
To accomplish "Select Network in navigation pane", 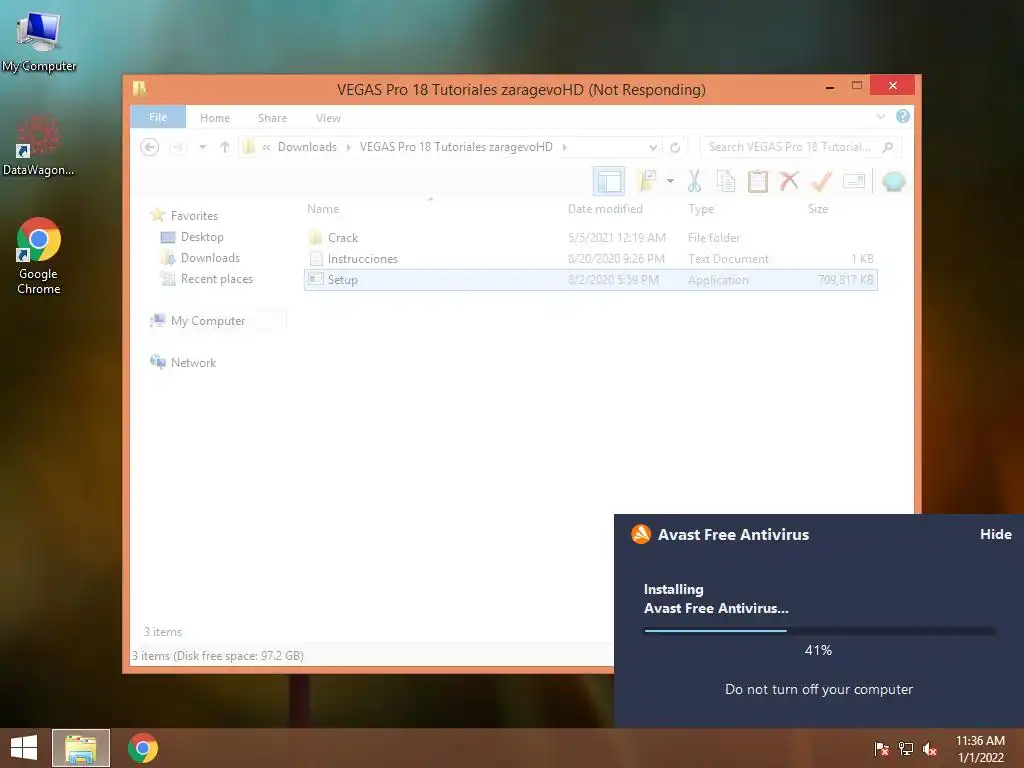I will pyautogui.click(x=193, y=362).
